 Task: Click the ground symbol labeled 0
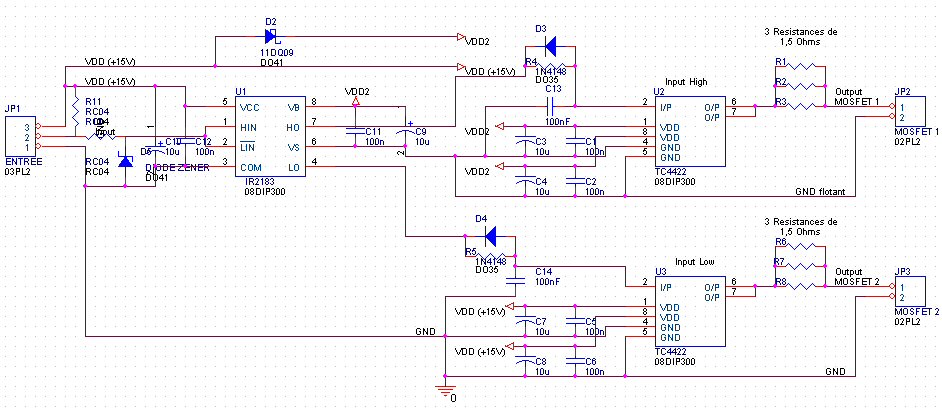(445, 390)
